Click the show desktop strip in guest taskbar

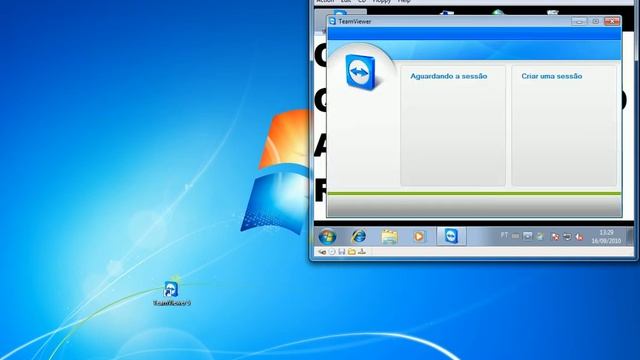tap(630, 236)
